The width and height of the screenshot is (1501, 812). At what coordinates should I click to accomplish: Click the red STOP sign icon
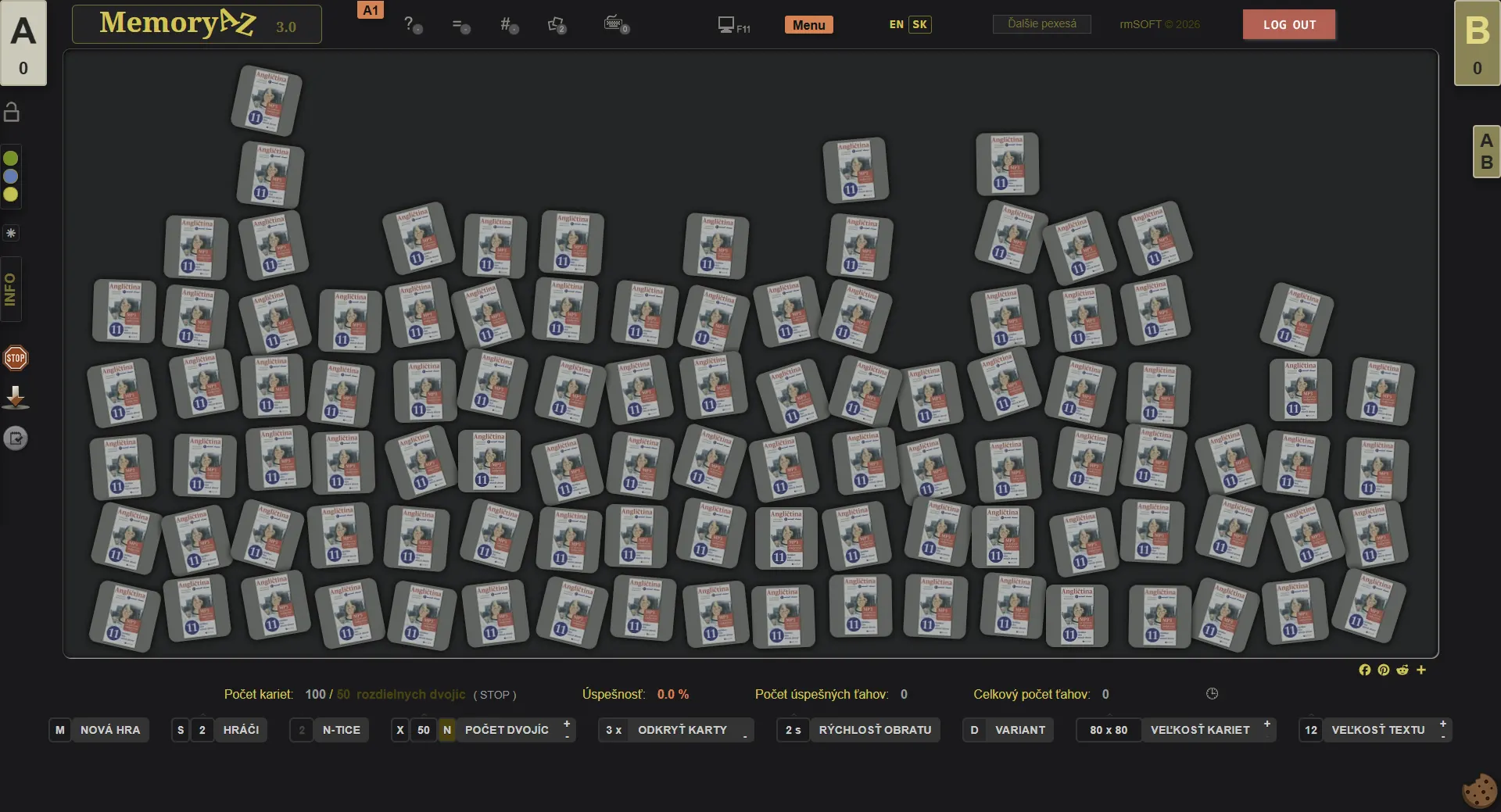point(16,358)
